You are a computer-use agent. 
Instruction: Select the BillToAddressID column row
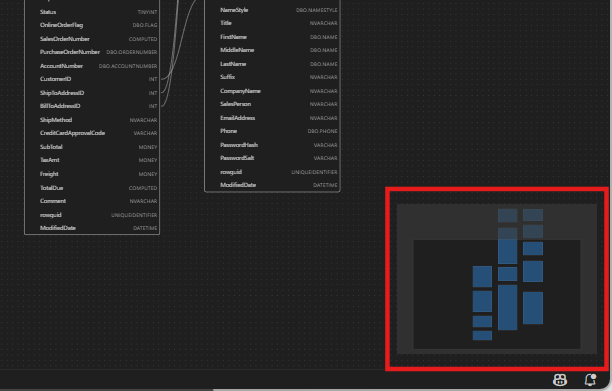pos(92,106)
